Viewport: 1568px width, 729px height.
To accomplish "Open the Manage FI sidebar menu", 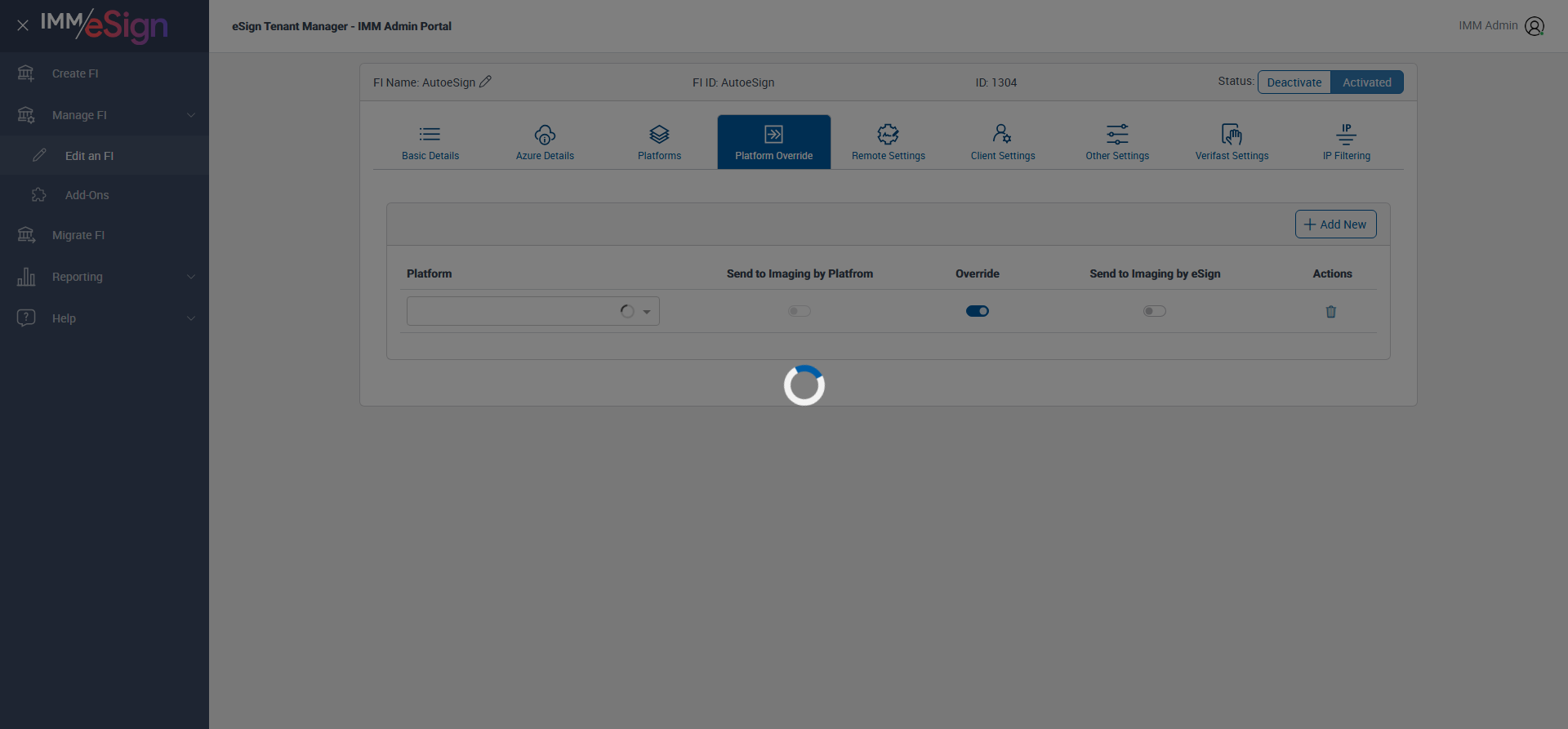I will point(105,115).
